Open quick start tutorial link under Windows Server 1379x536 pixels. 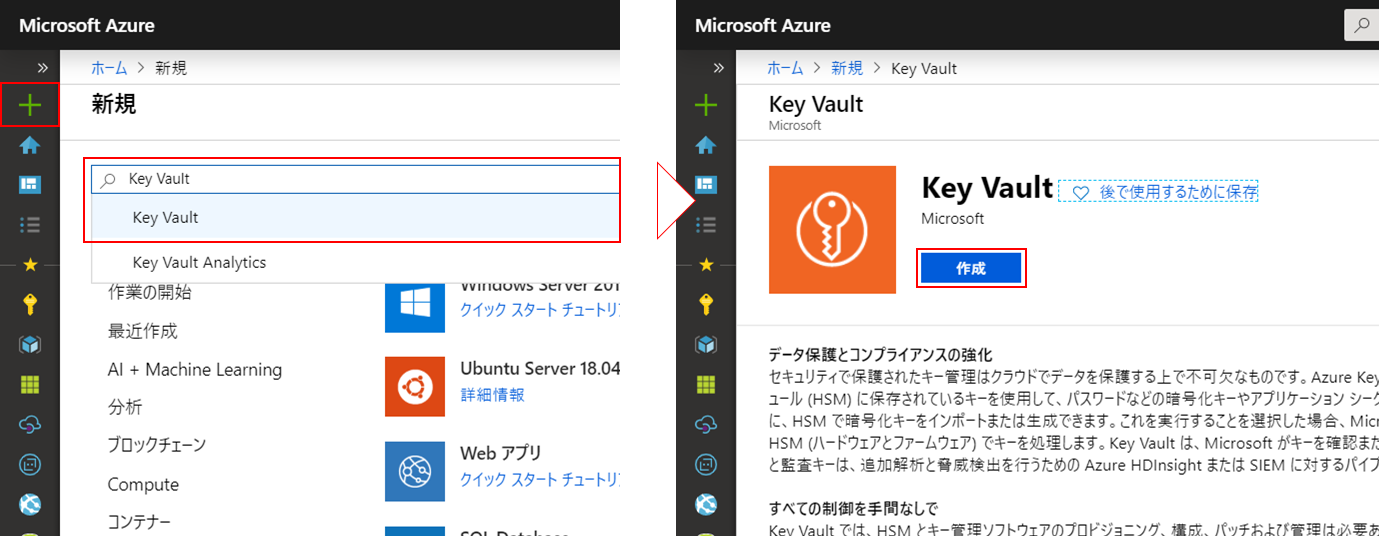coord(540,309)
